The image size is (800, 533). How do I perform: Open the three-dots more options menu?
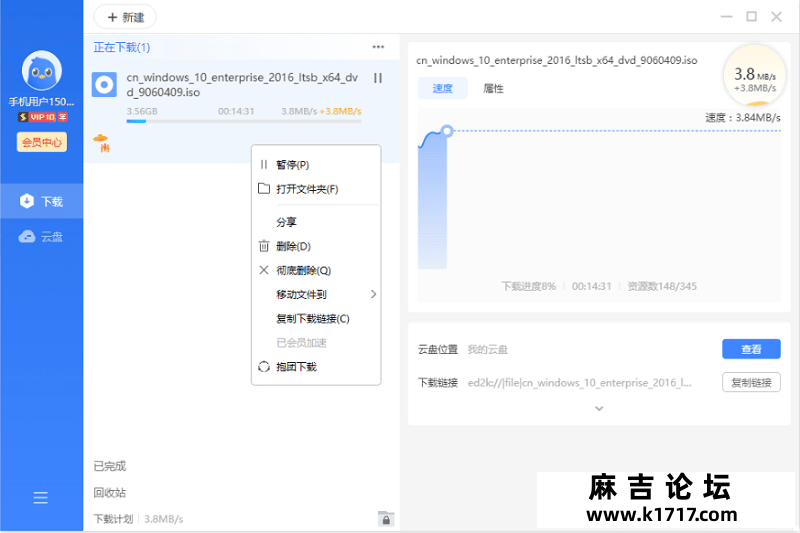click(378, 47)
